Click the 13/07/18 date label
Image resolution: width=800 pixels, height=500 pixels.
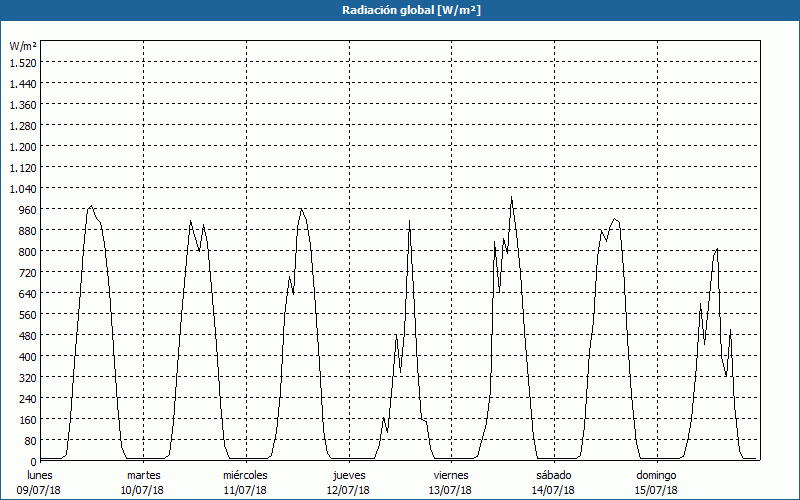[x=451, y=490]
